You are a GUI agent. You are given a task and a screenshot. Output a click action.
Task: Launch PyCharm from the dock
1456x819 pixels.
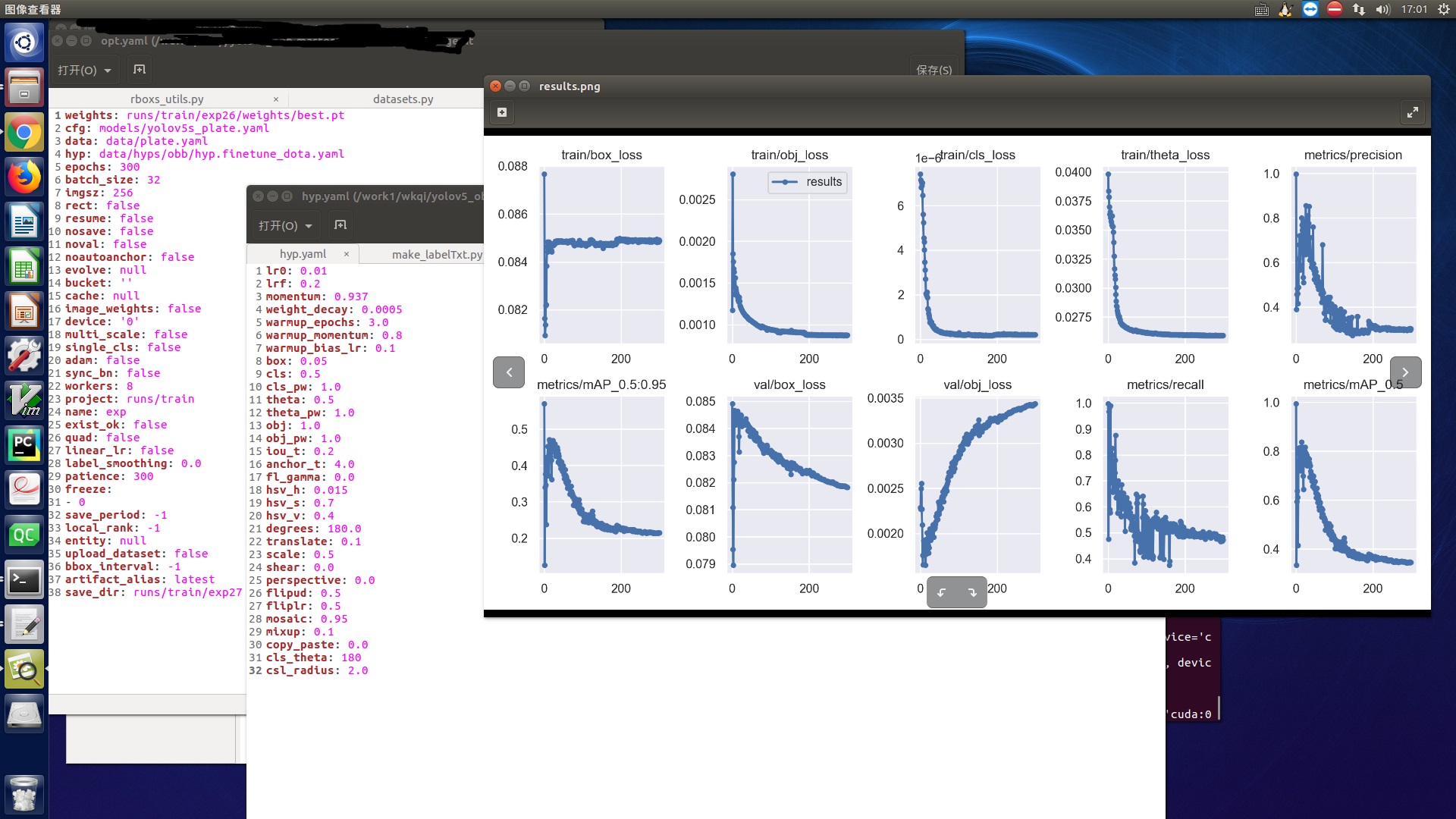click(x=24, y=444)
